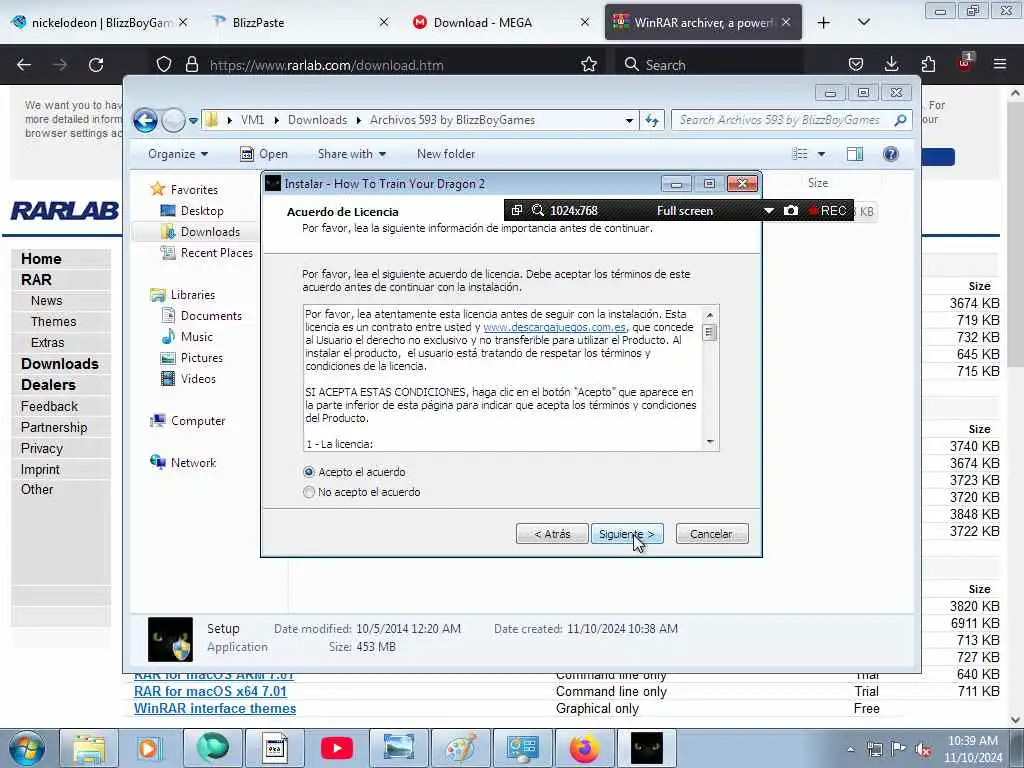Image resolution: width=1024 pixels, height=768 pixels.
Task: Click the Explorer help question mark icon
Action: pyautogui.click(x=891, y=154)
